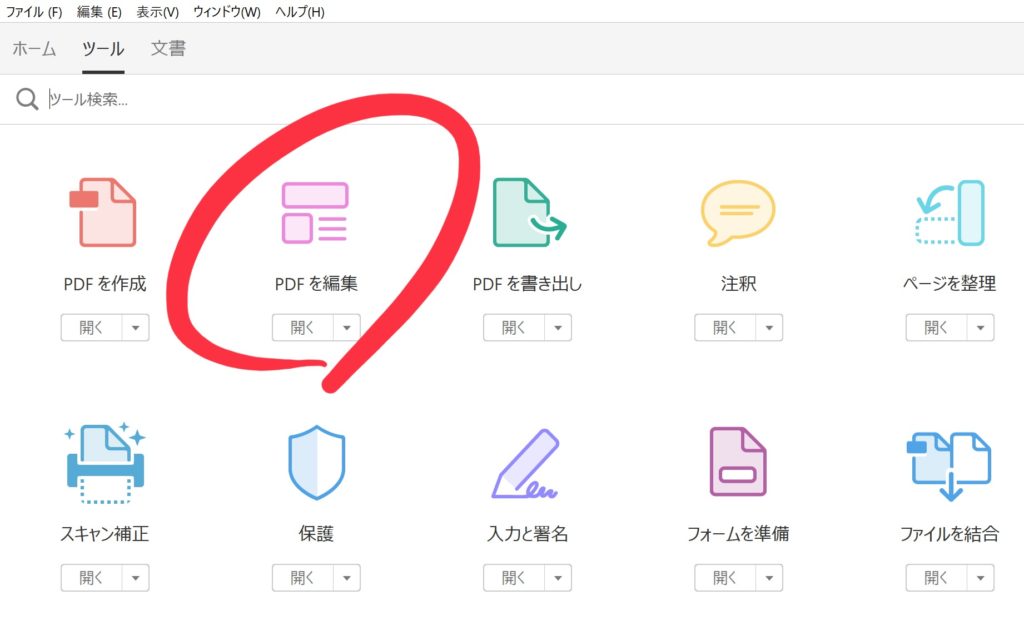Expand dropdown arrow under 注釈
This screenshot has height=625, width=1024.
coord(769,327)
